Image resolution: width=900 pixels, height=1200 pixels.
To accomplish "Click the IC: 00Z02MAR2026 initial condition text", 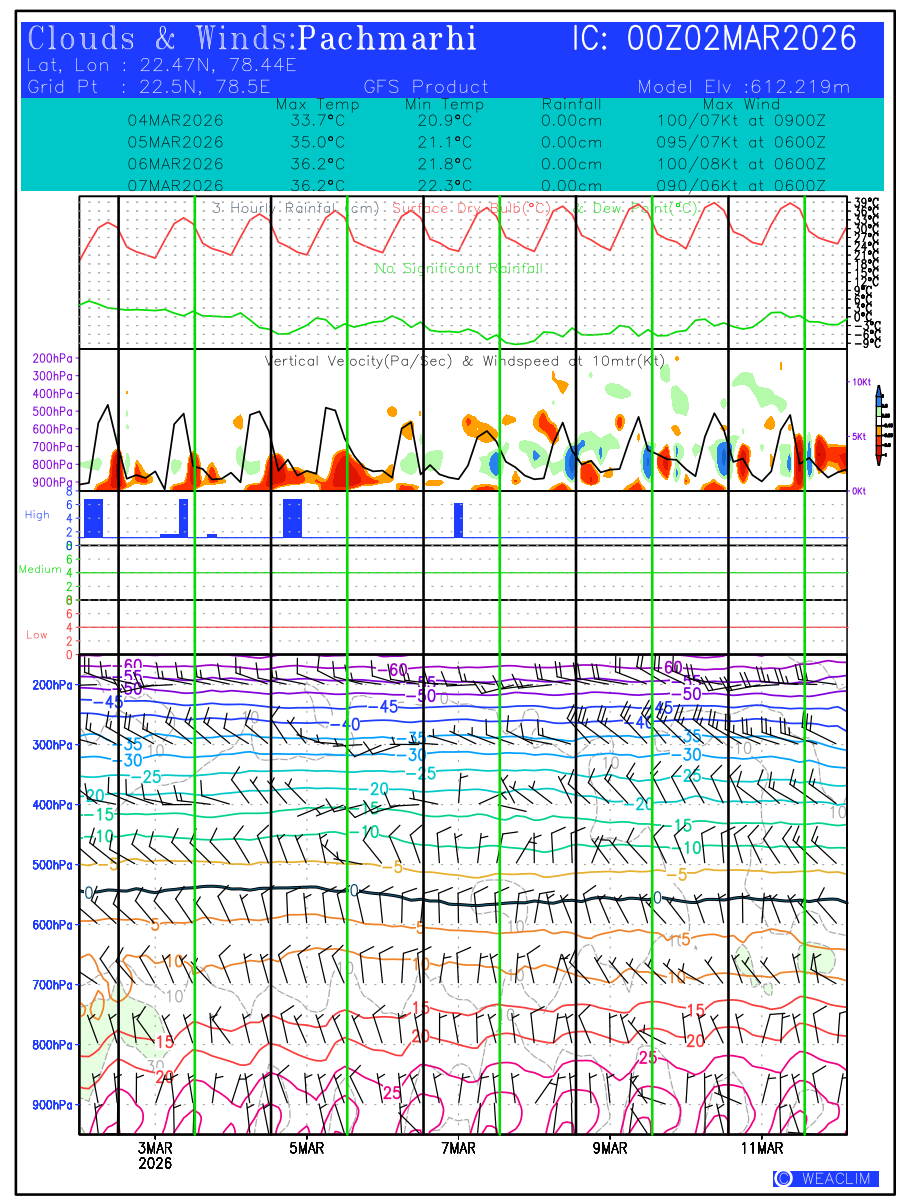I will pos(714,39).
